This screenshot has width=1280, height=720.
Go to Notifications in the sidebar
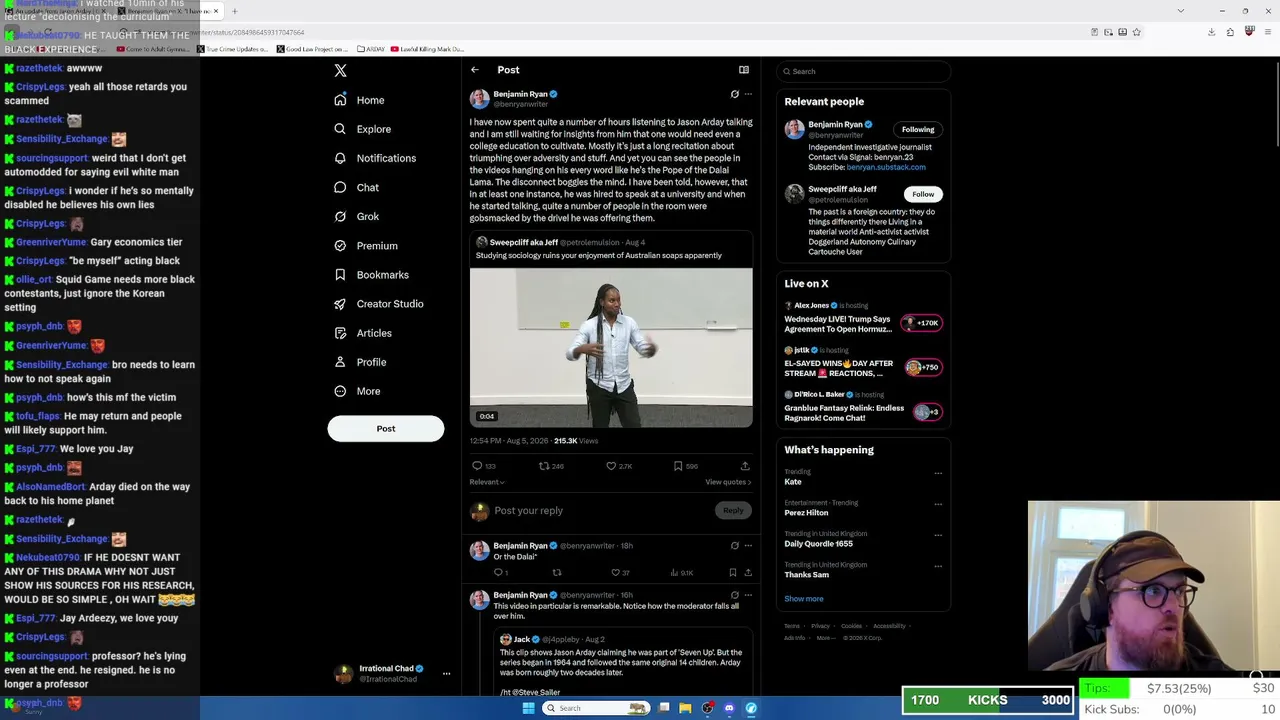(375, 158)
